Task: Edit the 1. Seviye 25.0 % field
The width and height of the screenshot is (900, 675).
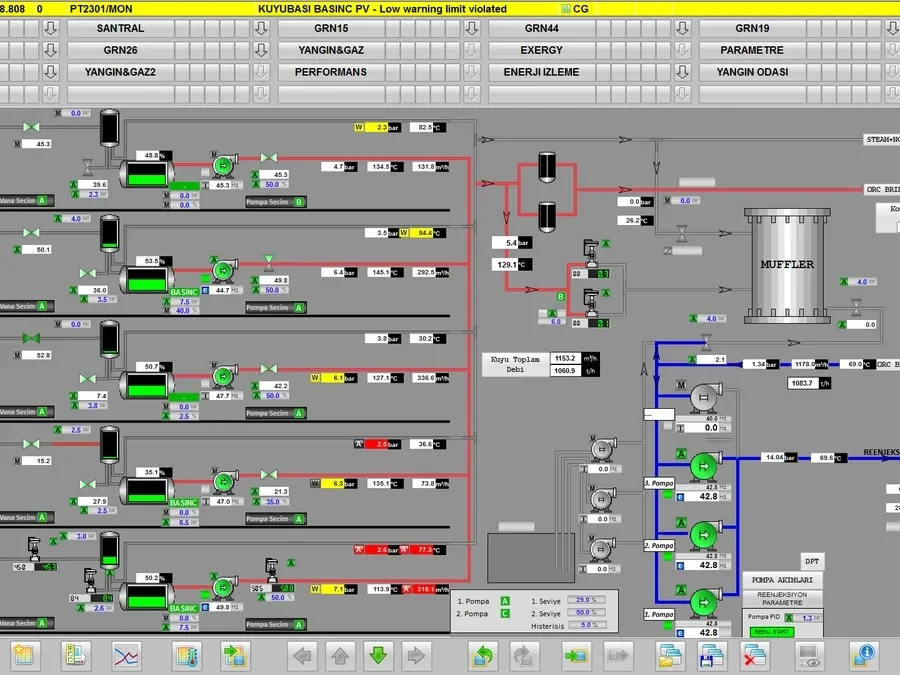Action: (587, 600)
